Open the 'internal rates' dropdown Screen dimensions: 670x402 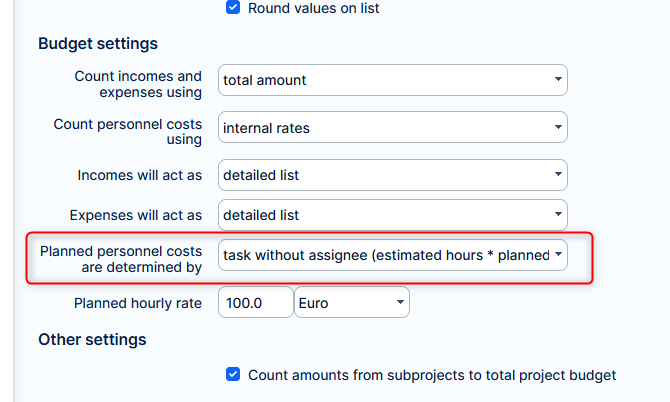point(392,127)
